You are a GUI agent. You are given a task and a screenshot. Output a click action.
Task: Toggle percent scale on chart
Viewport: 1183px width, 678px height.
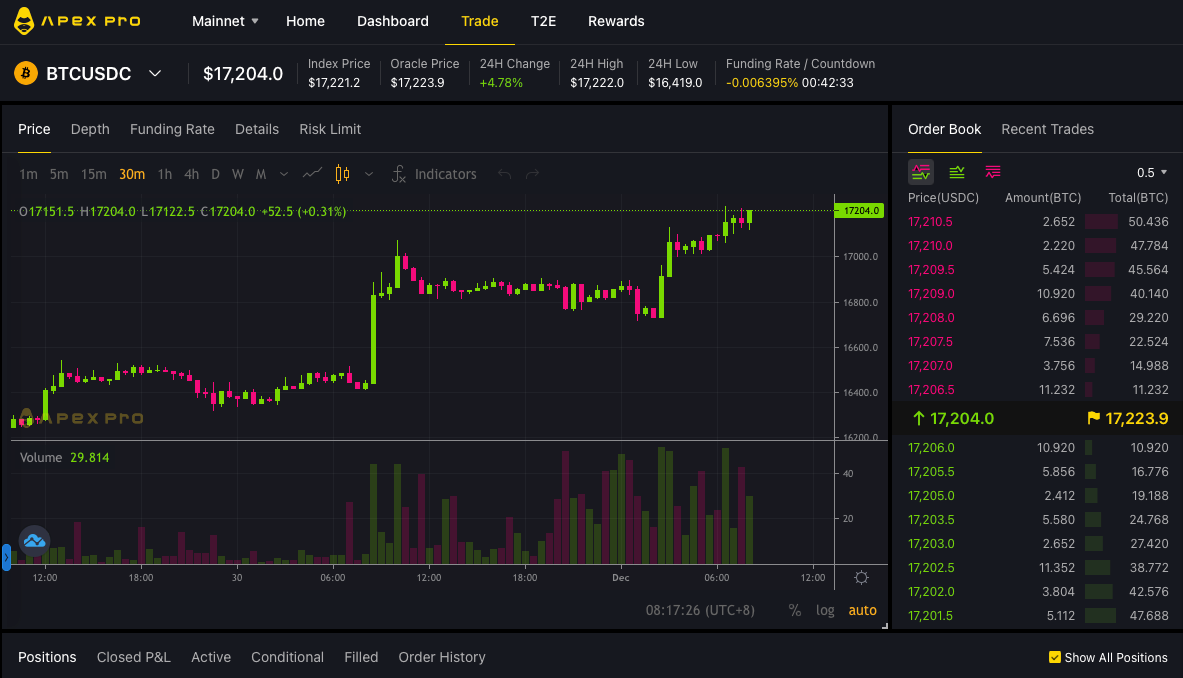[794, 610]
